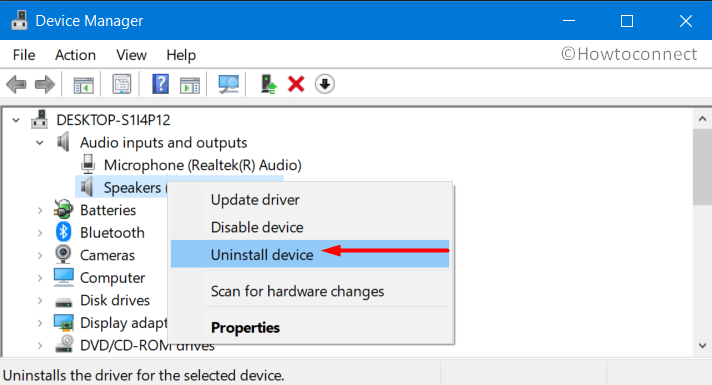Viewport: 712px width, 385px height.
Task: Collapse the DESKTOP-S1I4P12 root node
Action: pyautogui.click(x=16, y=120)
